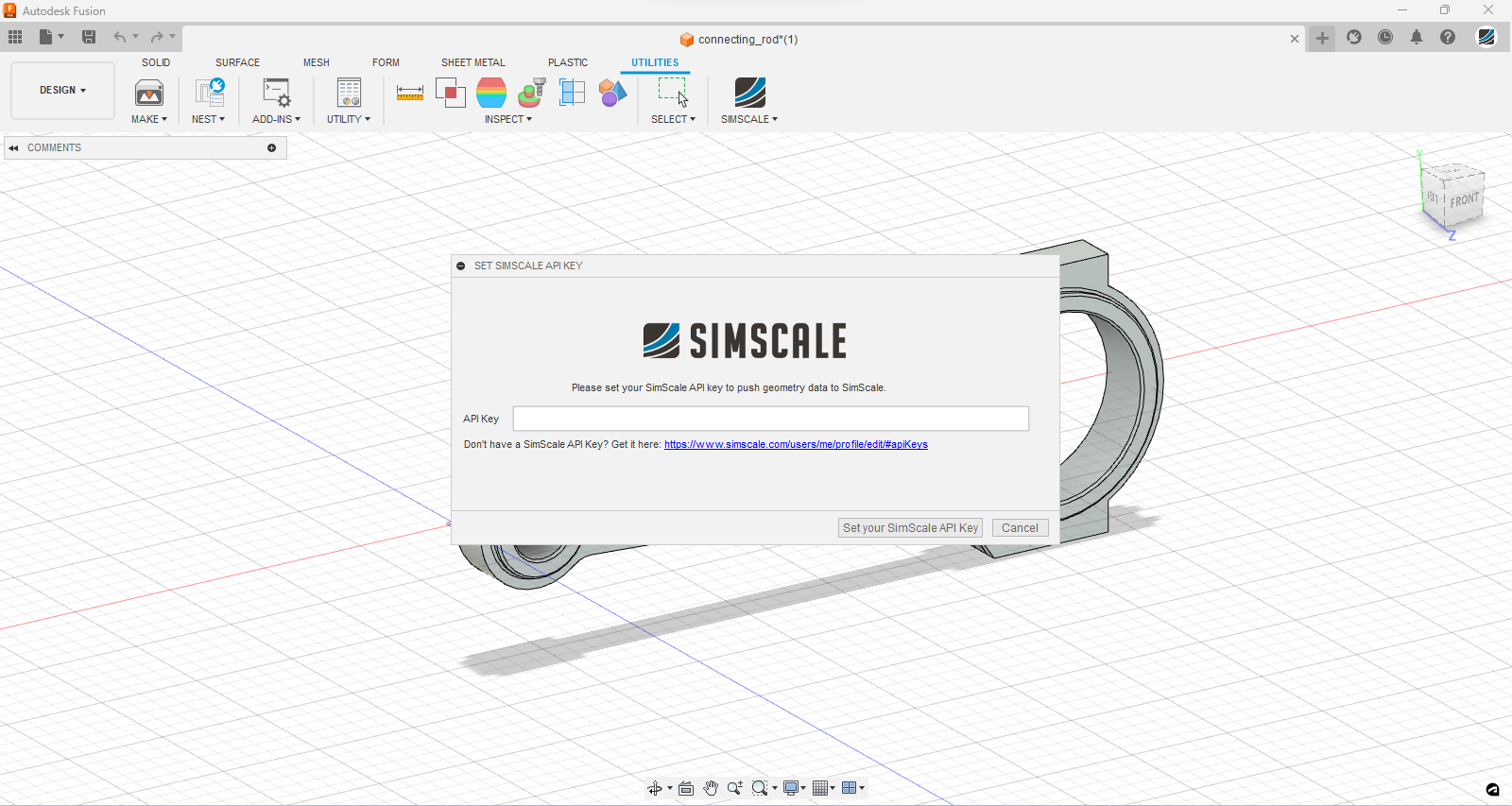Undo the last action
Screen dimensions: 1512x806
(x=119, y=37)
